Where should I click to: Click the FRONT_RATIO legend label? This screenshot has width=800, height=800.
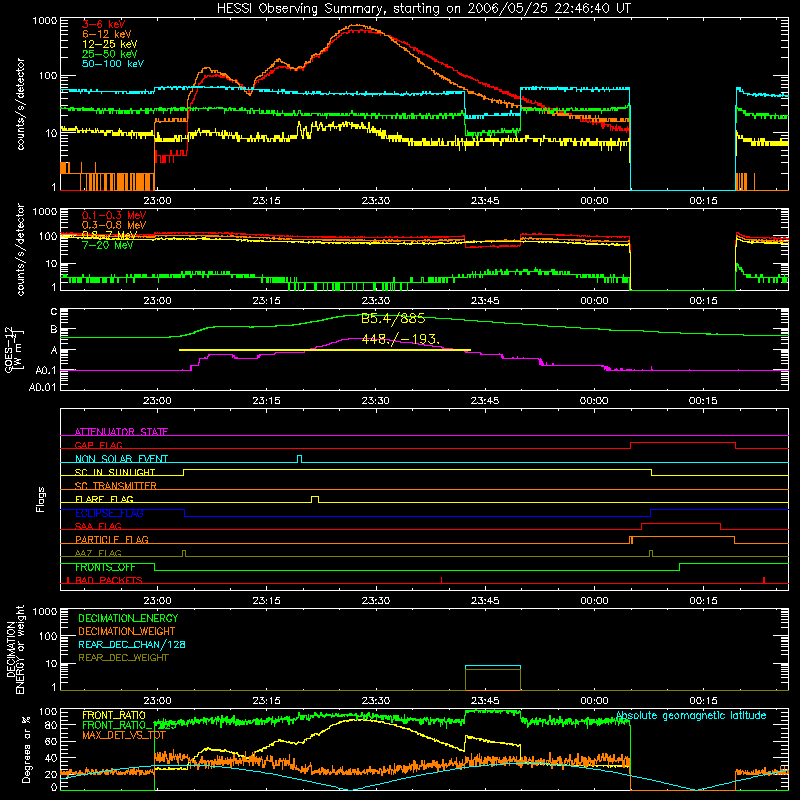114,715
